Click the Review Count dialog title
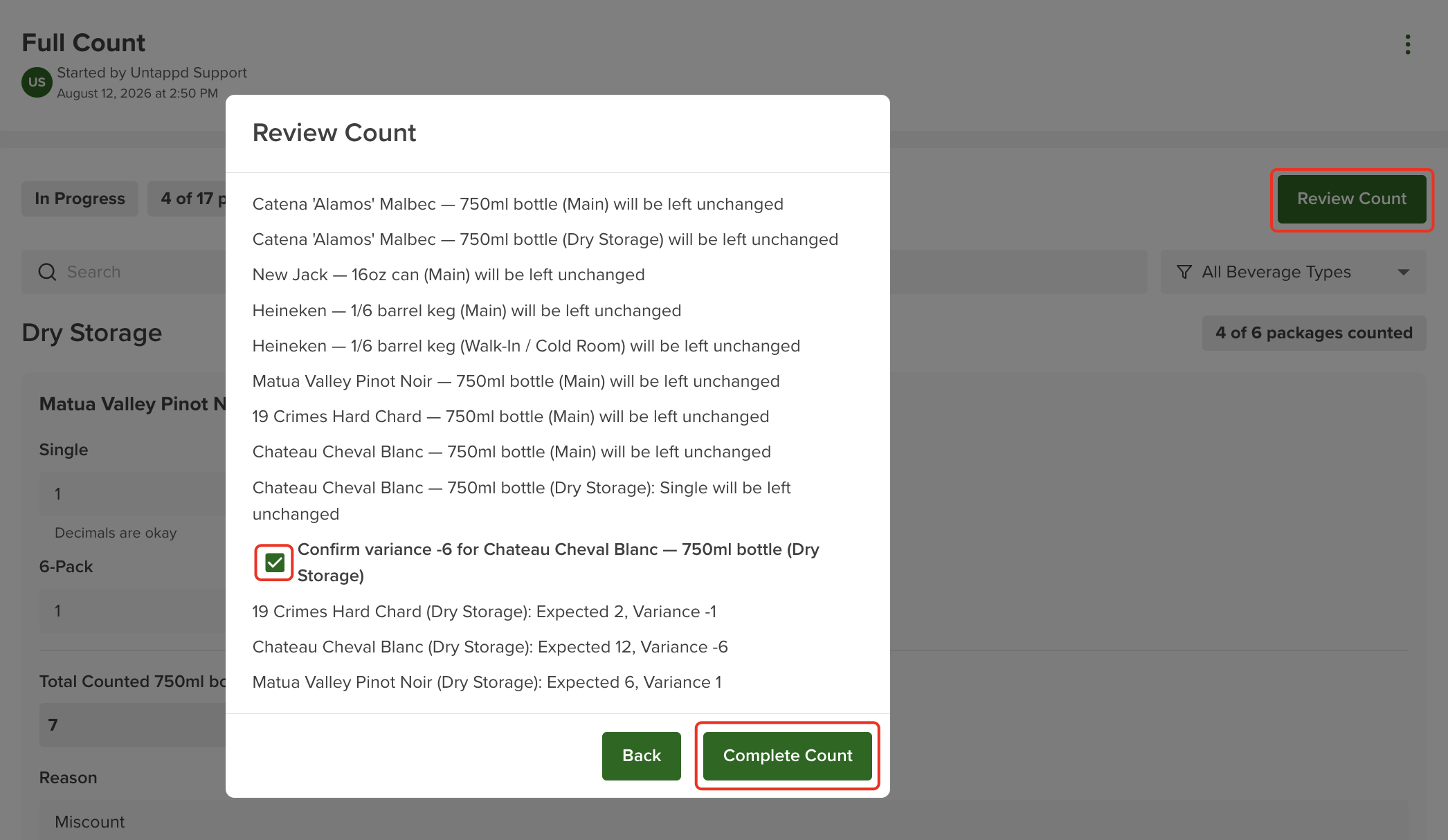The width and height of the screenshot is (1448, 840). point(334,133)
